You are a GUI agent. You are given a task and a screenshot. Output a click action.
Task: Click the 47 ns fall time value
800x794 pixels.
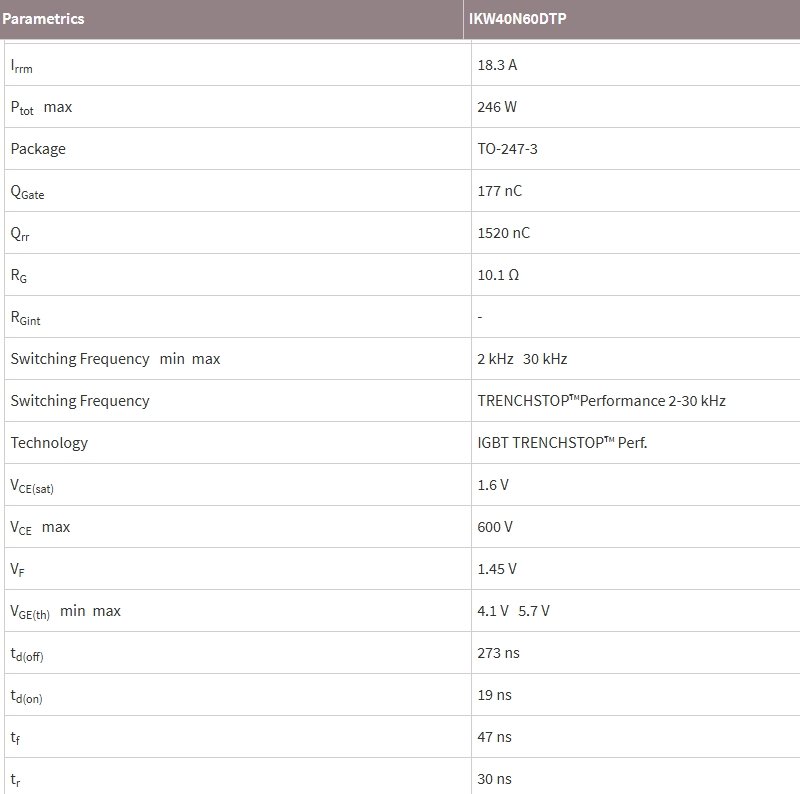(x=494, y=737)
